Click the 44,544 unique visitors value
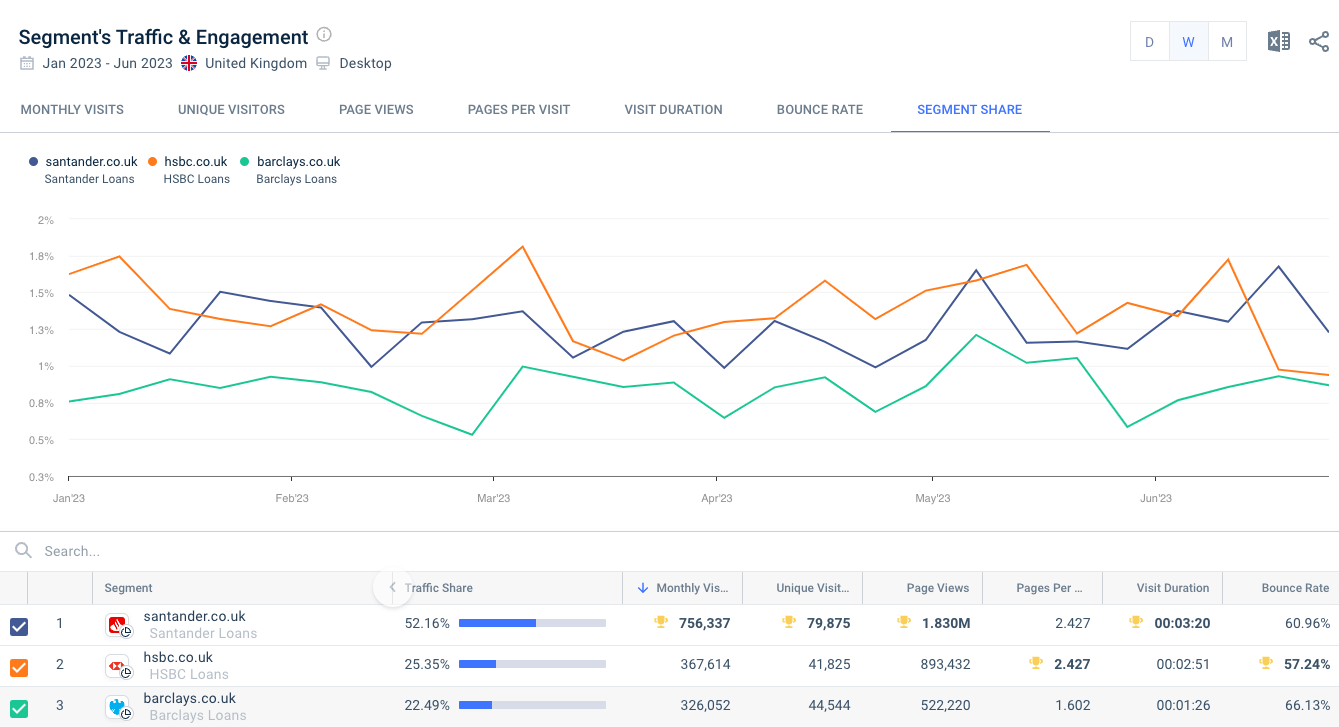 click(830, 705)
